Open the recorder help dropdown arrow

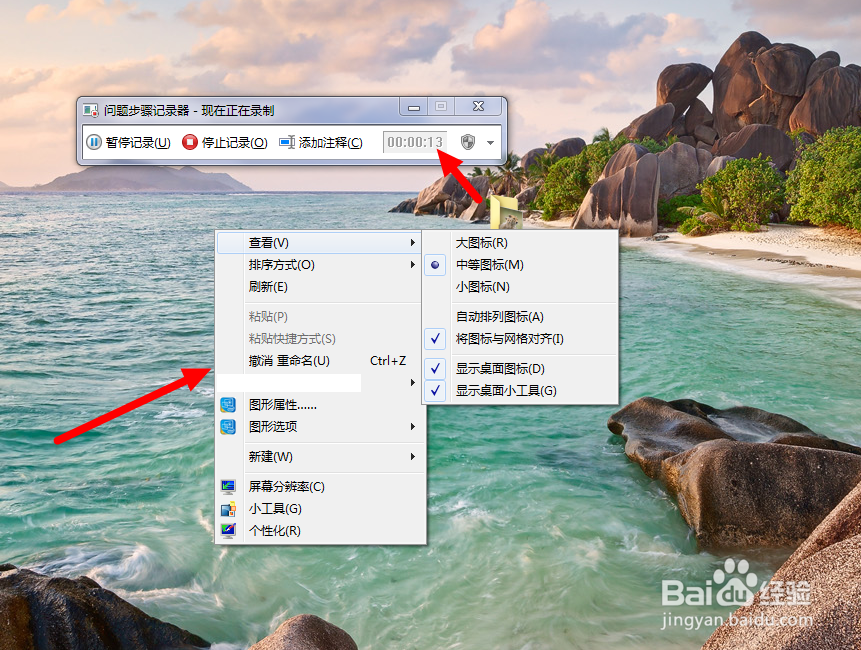(x=490, y=143)
